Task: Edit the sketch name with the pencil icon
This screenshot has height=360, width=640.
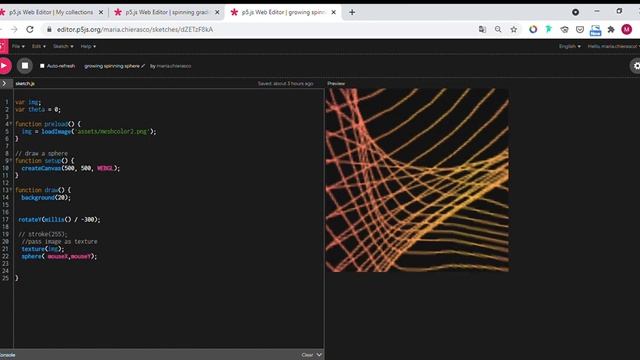Action: click(143, 66)
